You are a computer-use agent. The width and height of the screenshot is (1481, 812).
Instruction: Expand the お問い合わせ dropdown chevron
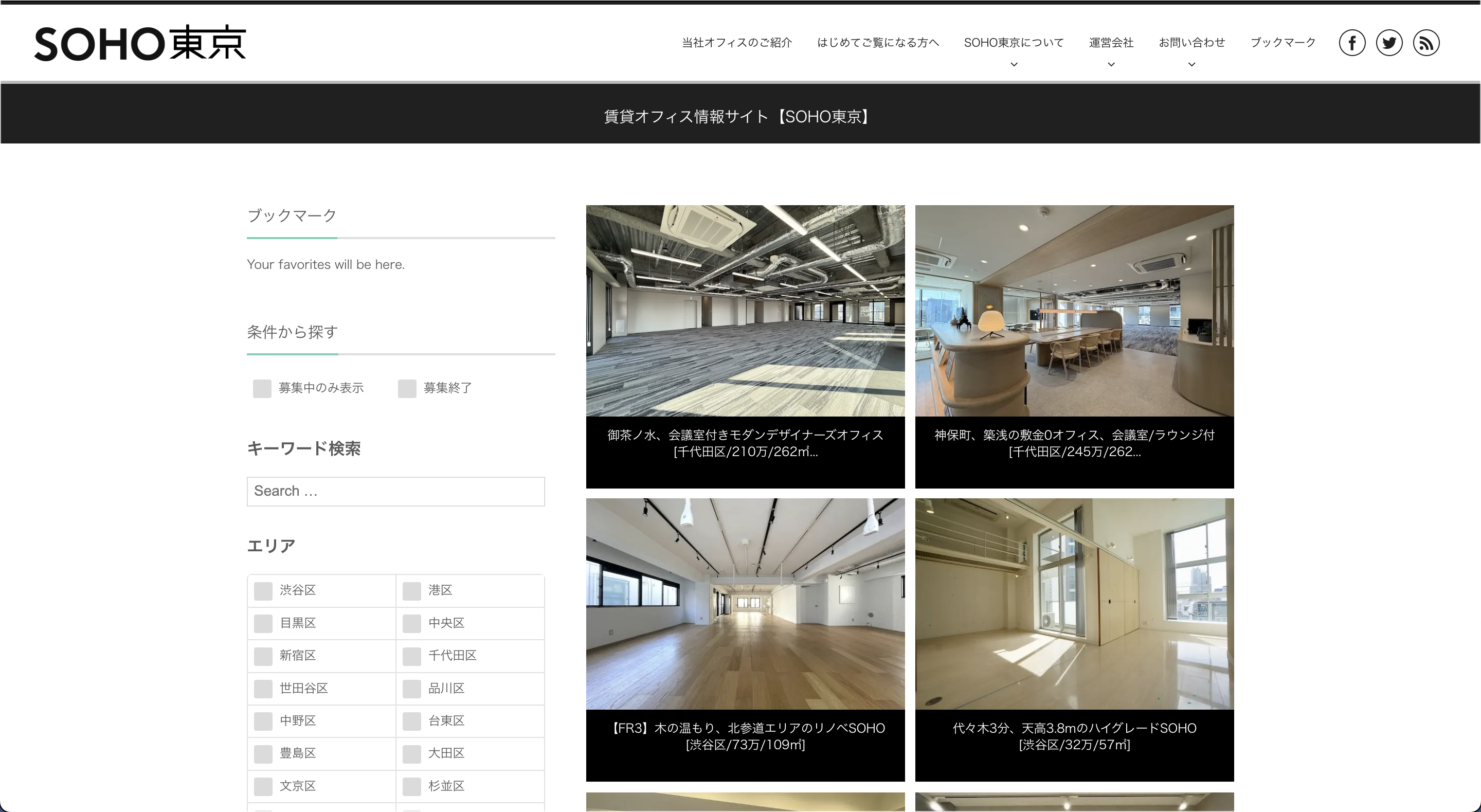(1191, 64)
